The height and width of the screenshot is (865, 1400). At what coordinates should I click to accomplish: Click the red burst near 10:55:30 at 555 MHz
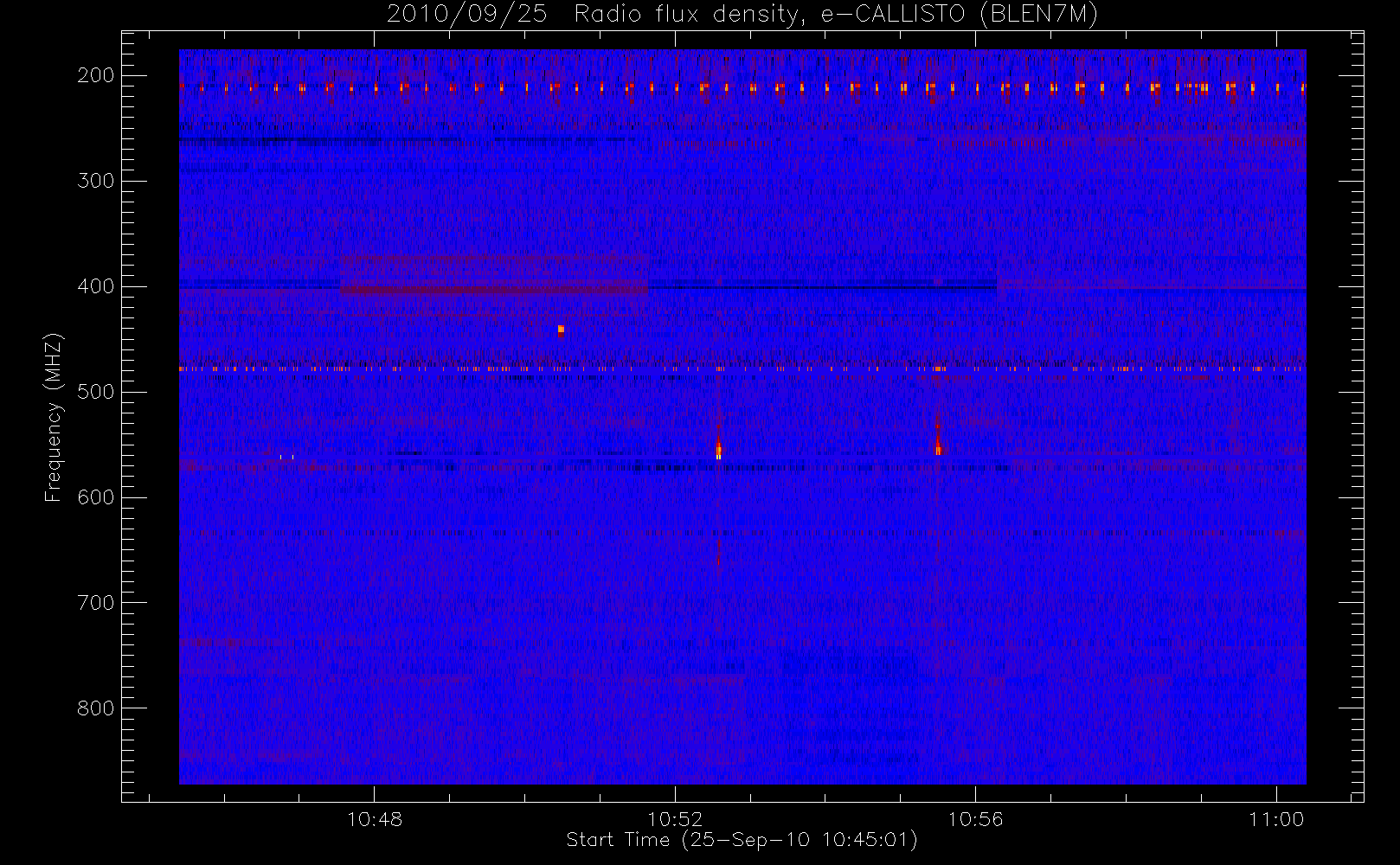coord(938,445)
